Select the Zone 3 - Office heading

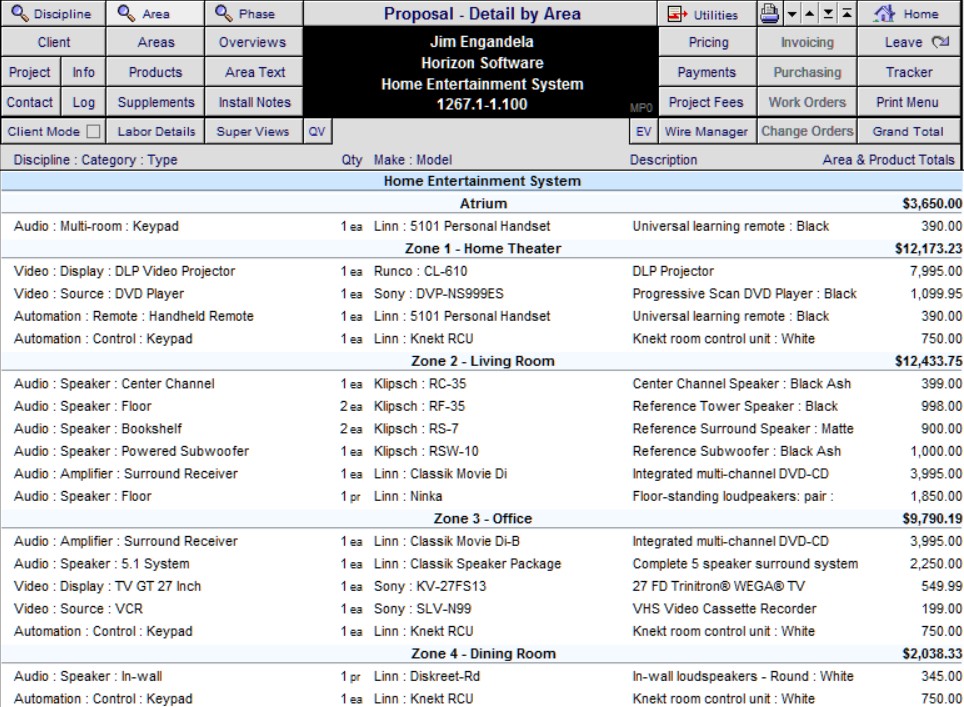[483, 518]
